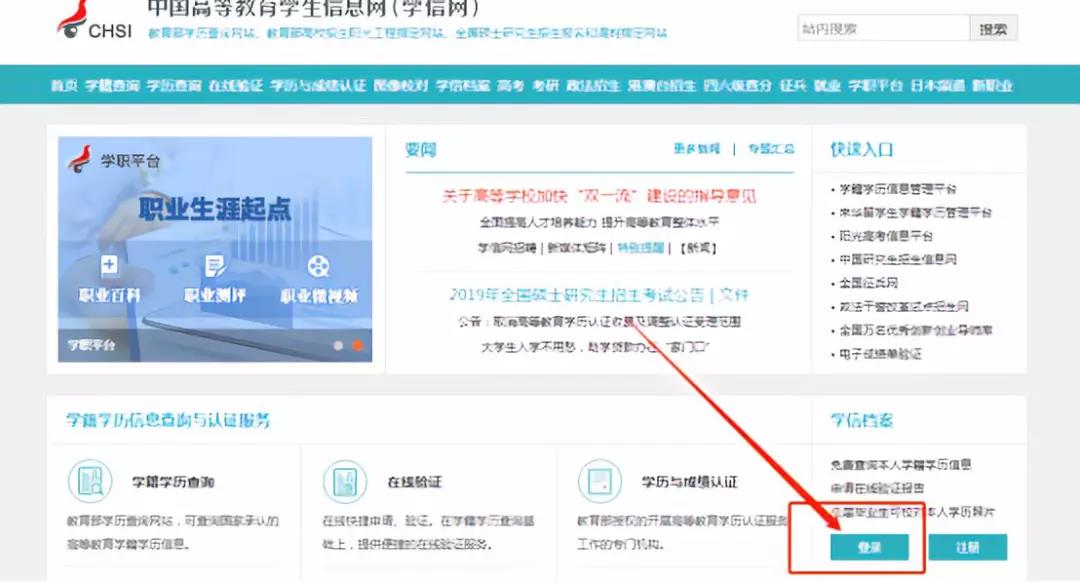Open 来华留学生学籍学历管理平台 quick link

[915, 212]
